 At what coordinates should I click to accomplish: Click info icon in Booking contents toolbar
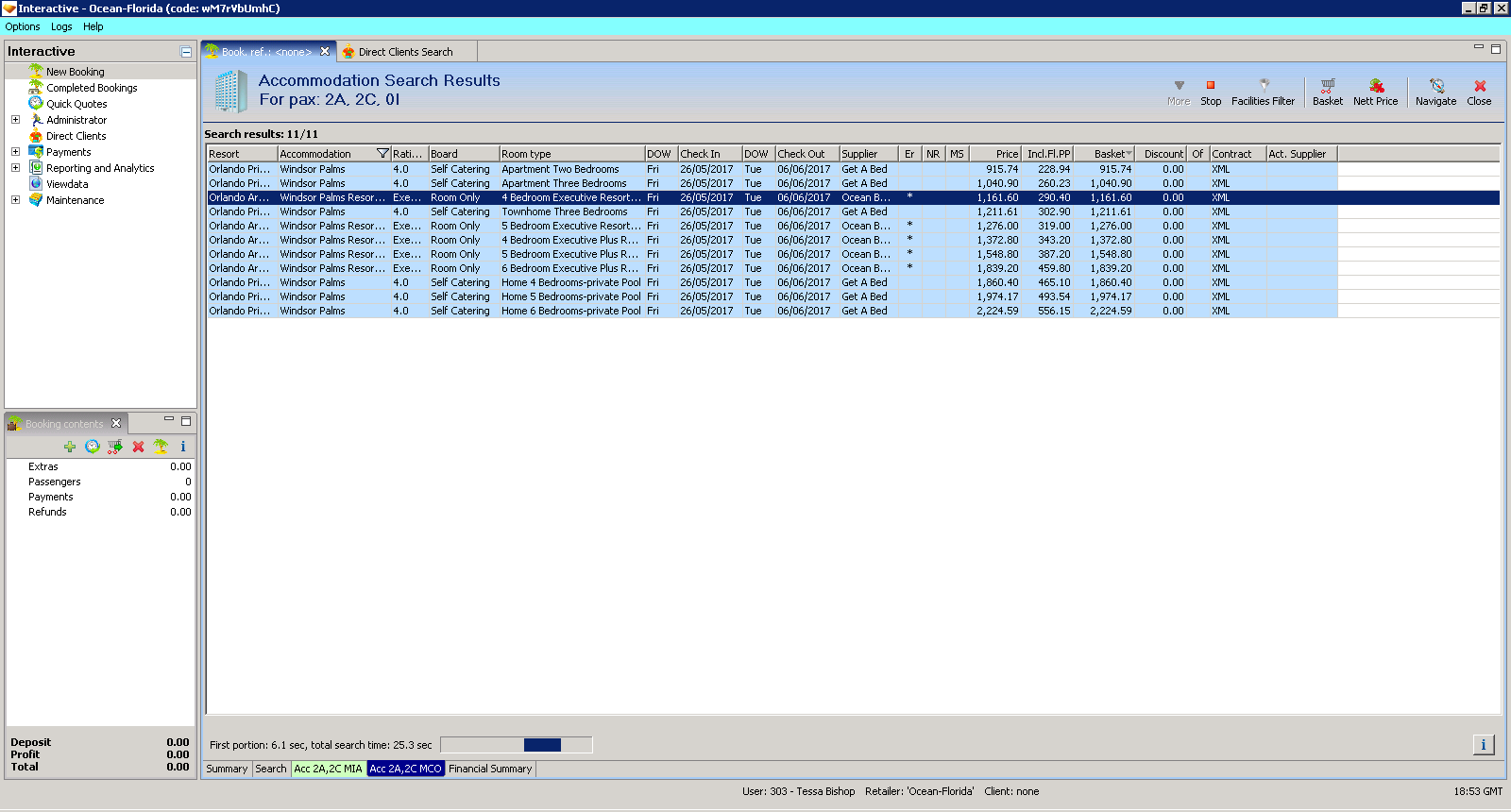click(x=183, y=447)
